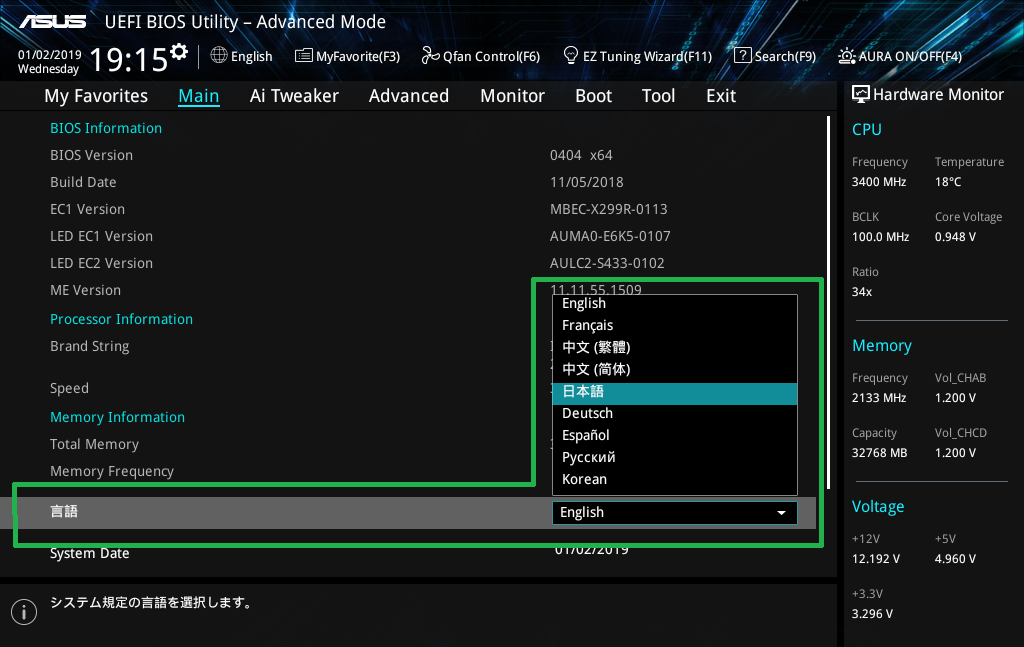Viewport: 1024px width, 647px height.
Task: Choose Korean in the language list
Action: coord(675,479)
